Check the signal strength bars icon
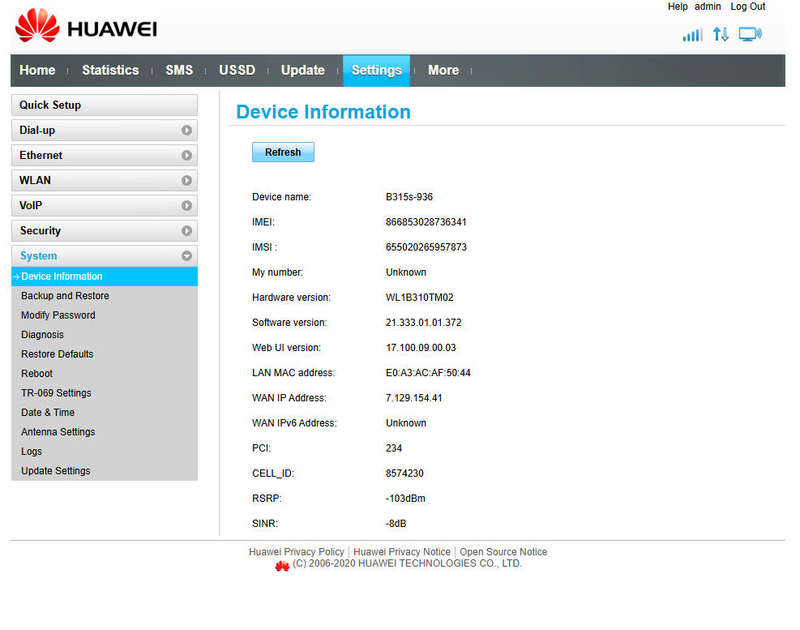Screen dimensions: 800x630 click(692, 35)
